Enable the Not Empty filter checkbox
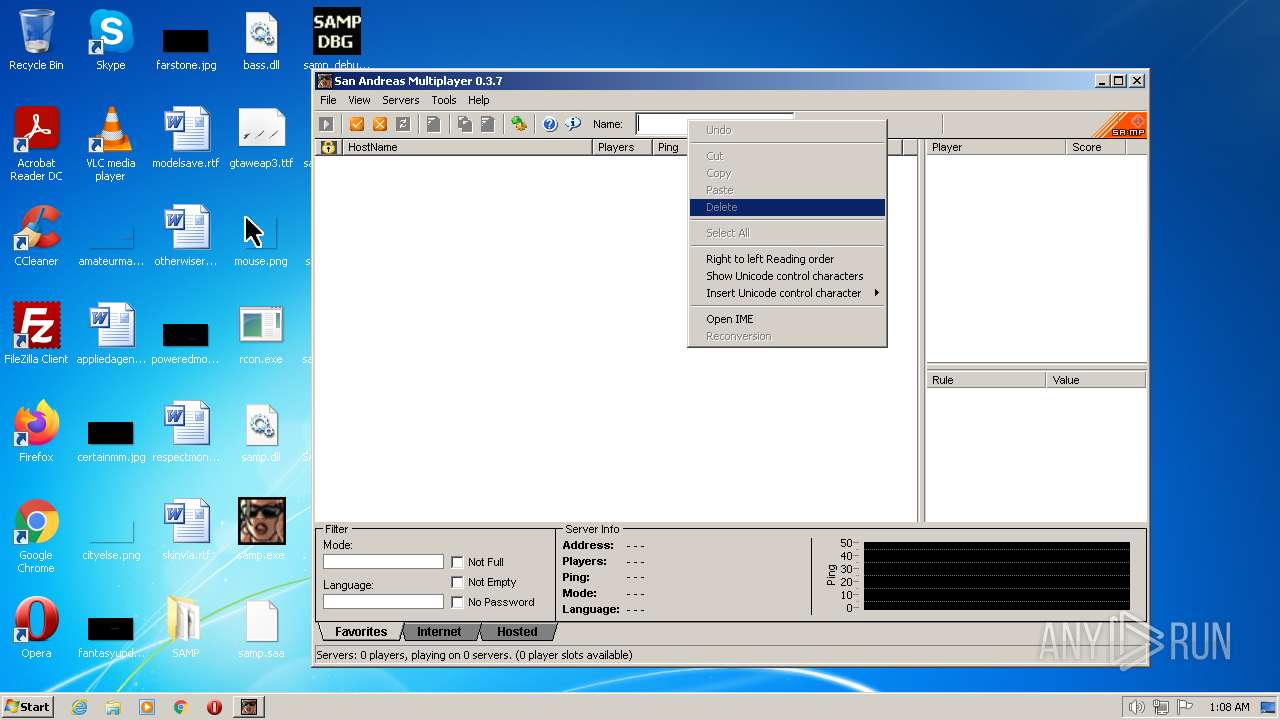 pos(457,582)
